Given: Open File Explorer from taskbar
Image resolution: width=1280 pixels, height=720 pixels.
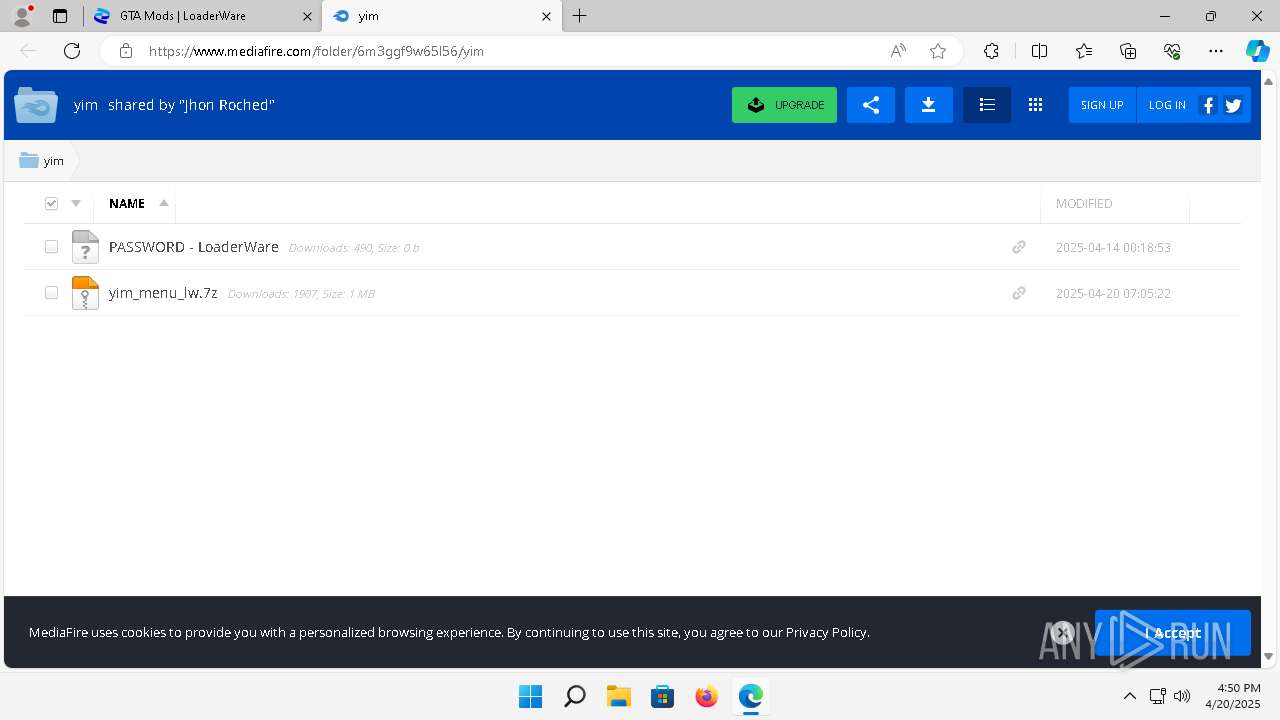Looking at the screenshot, I should (618, 696).
